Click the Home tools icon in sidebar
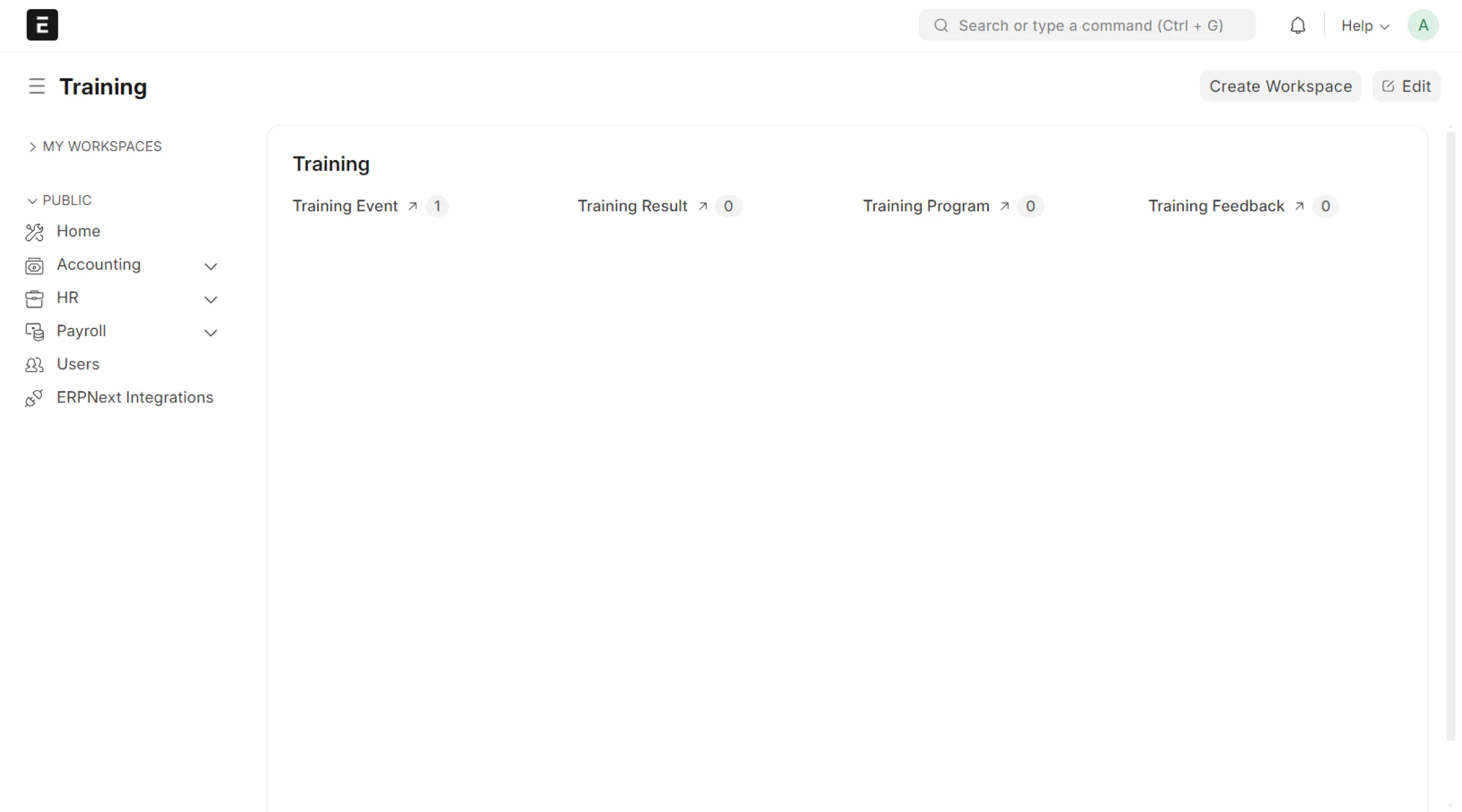1462x812 pixels. [34, 232]
